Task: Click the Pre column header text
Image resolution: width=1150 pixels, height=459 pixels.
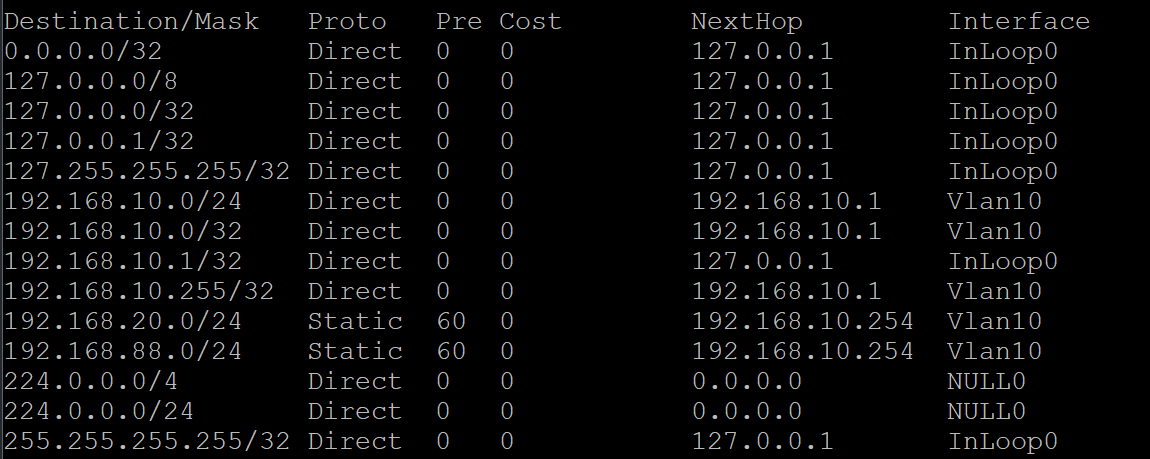Action: pyautogui.click(x=459, y=21)
